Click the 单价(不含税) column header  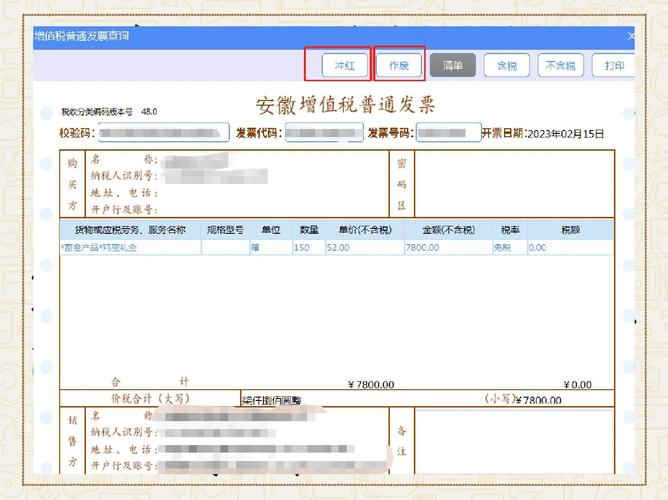tap(365, 230)
